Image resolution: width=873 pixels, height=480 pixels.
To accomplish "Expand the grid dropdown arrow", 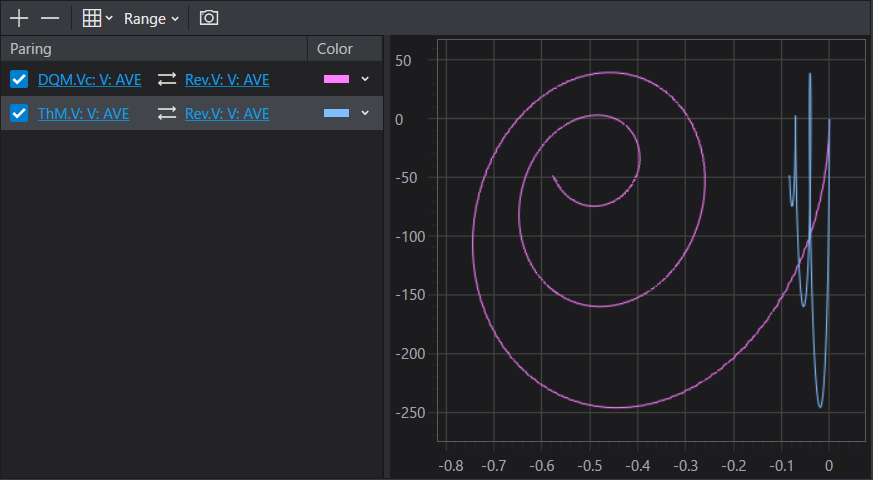I will 110,18.
